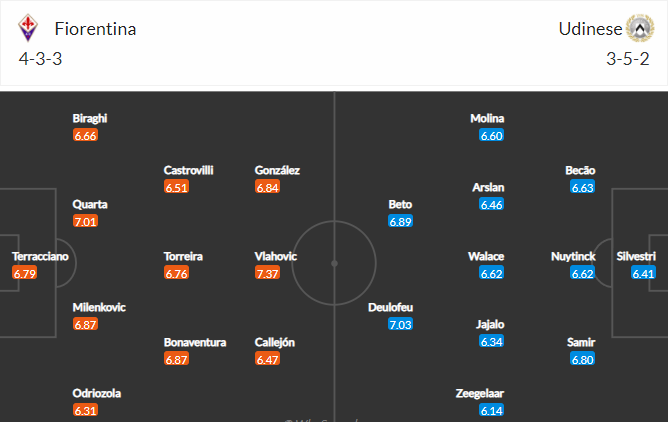Open the Udinese team name link
Screen dimensions: 668x422
590,29
